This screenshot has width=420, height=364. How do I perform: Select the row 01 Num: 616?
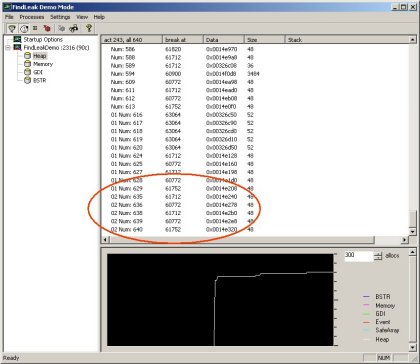tap(255, 115)
